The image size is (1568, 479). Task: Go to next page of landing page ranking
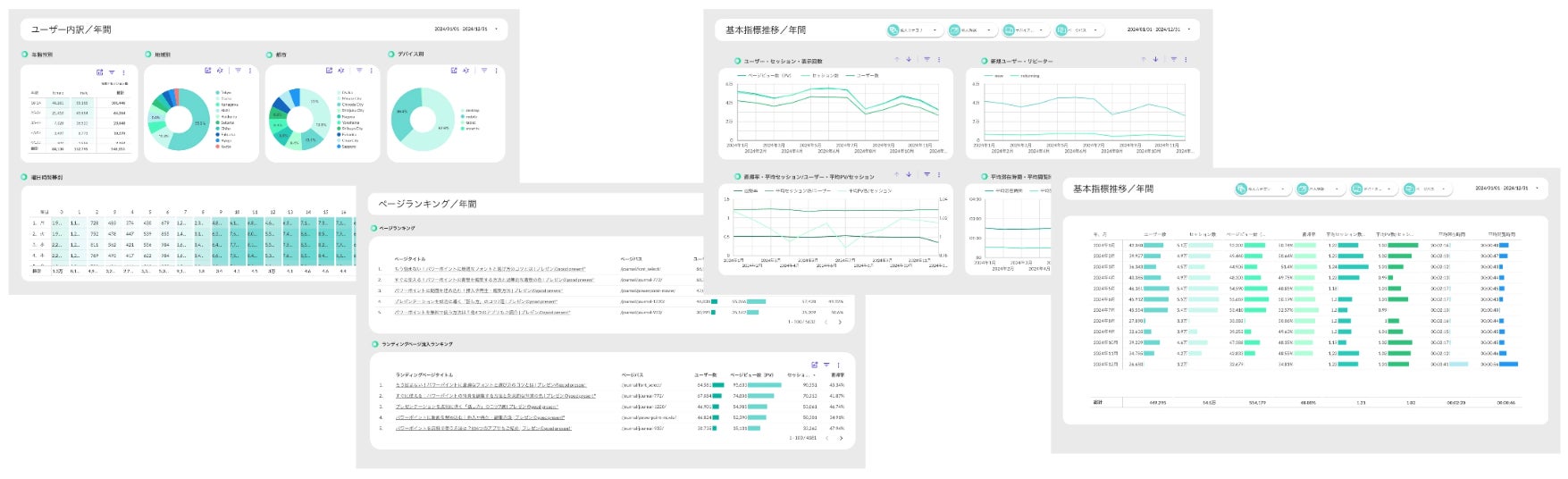click(x=840, y=438)
